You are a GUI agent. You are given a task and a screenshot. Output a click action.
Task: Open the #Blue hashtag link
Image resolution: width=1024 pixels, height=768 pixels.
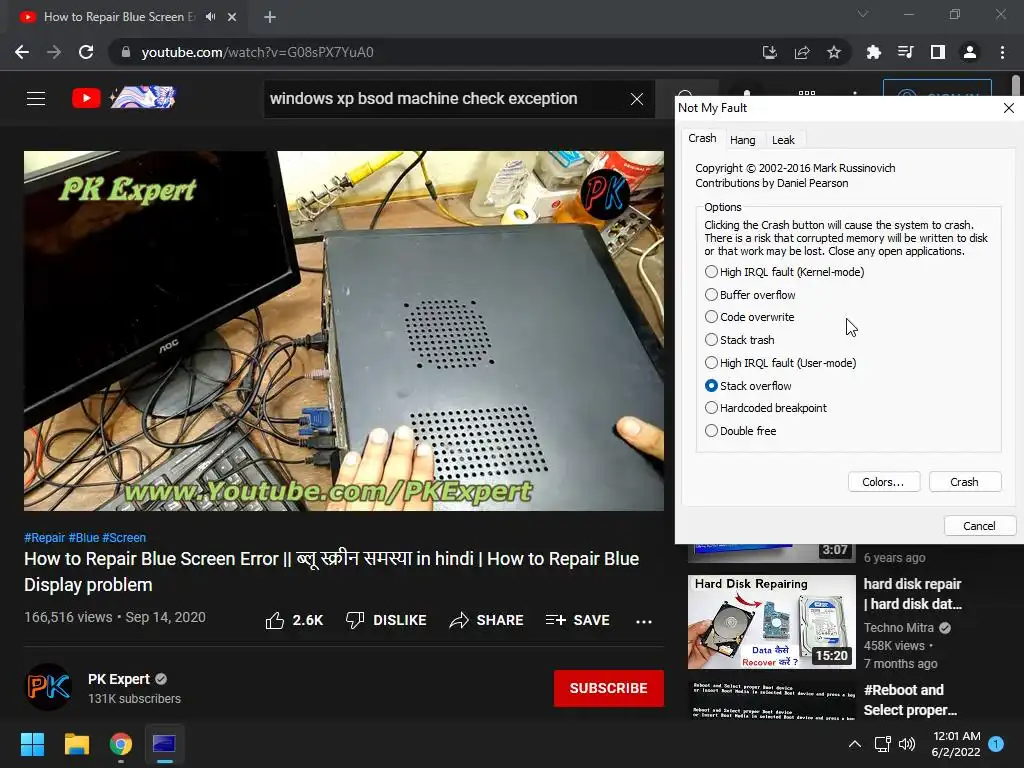click(x=84, y=537)
